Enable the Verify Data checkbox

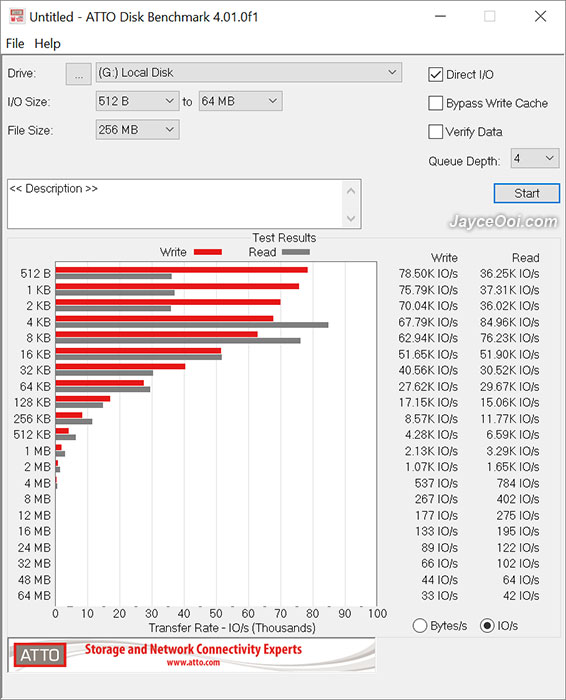pyautogui.click(x=435, y=132)
